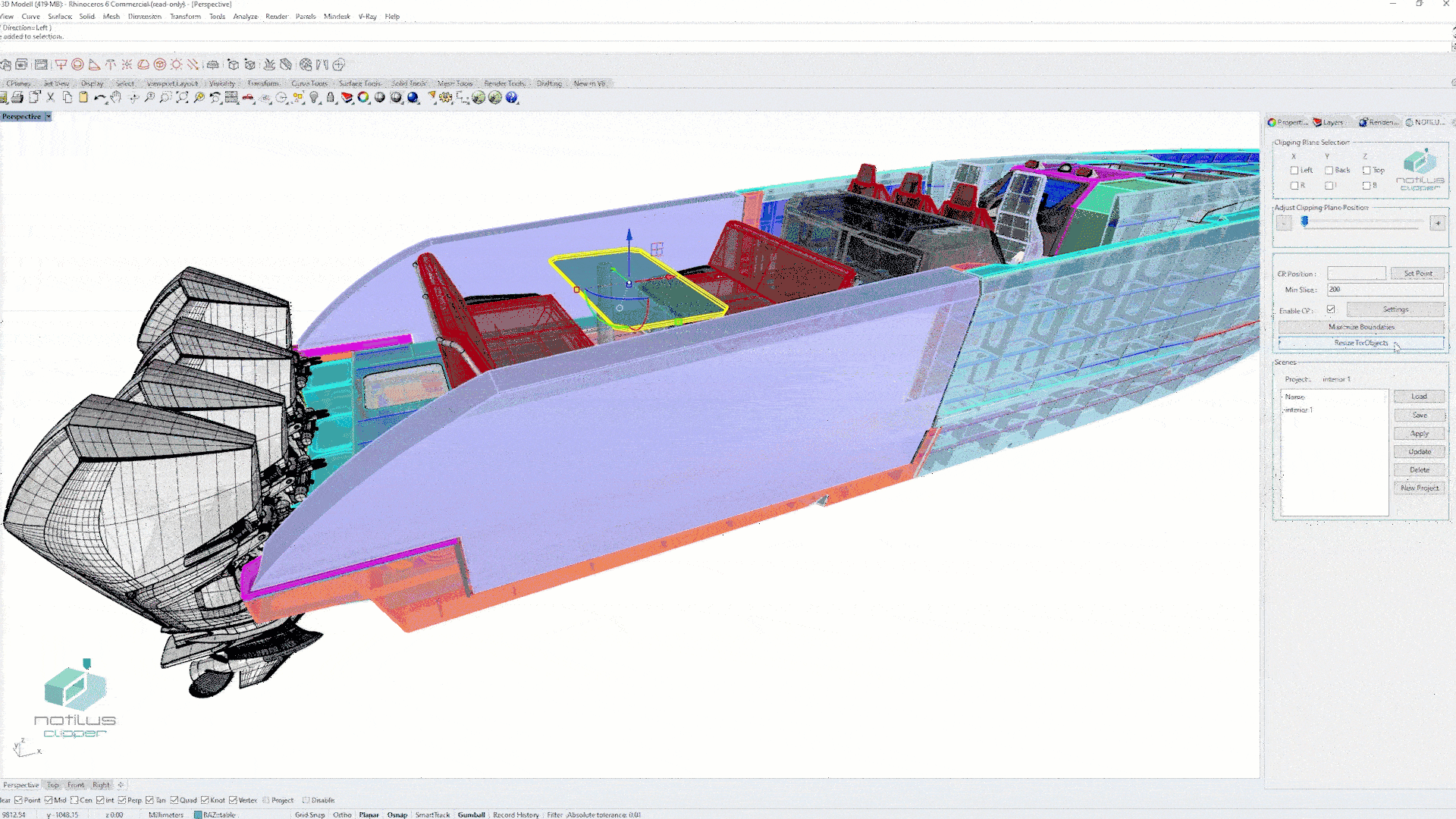This screenshot has height=819, width=1456.
Task: Click the Load scene button
Action: tap(1419, 397)
